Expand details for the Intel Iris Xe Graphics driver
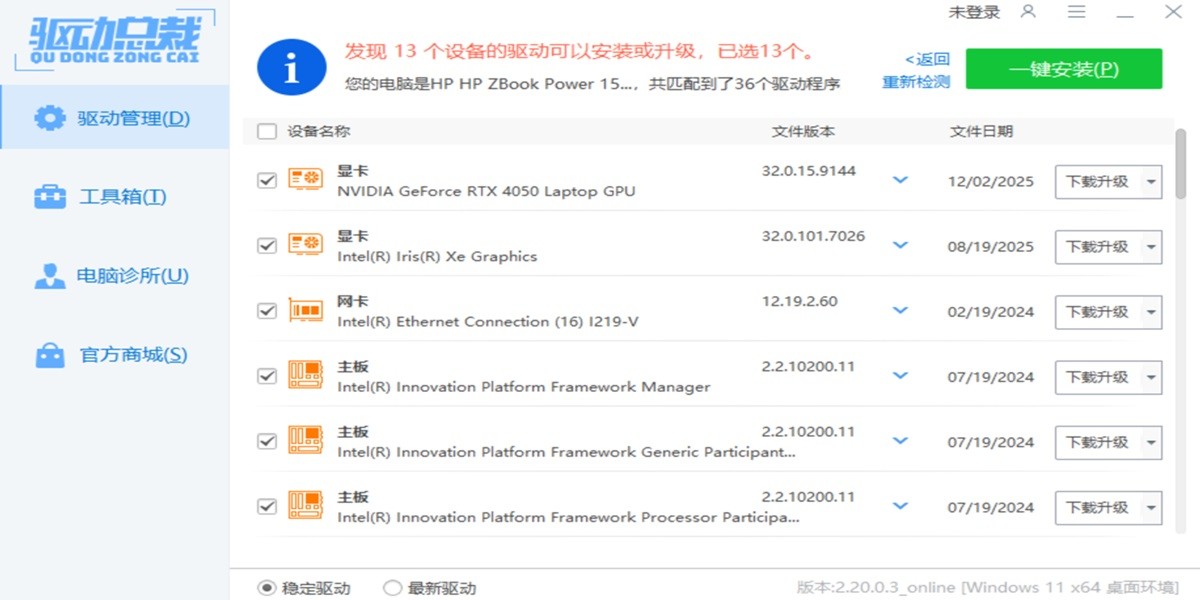The image size is (1200, 600). (899, 246)
